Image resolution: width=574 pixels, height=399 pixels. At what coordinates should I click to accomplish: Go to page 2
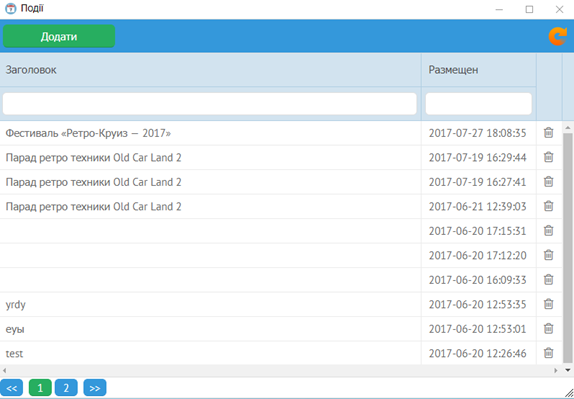(66, 388)
